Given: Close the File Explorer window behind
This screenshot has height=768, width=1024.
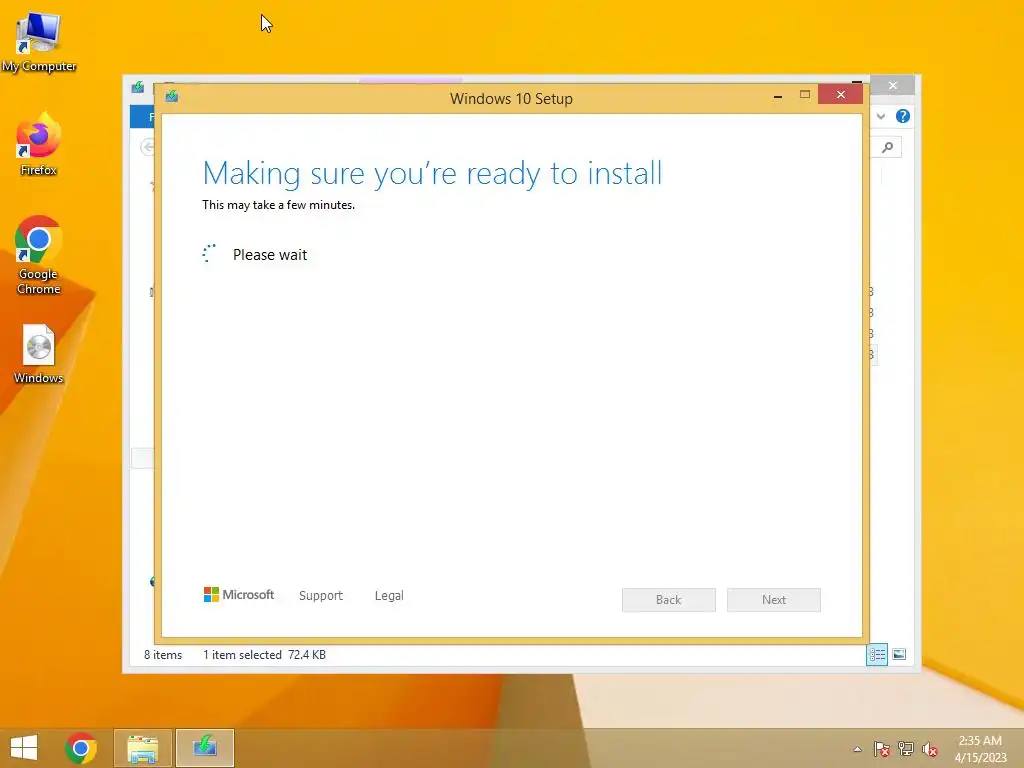Looking at the screenshot, I should (893, 86).
